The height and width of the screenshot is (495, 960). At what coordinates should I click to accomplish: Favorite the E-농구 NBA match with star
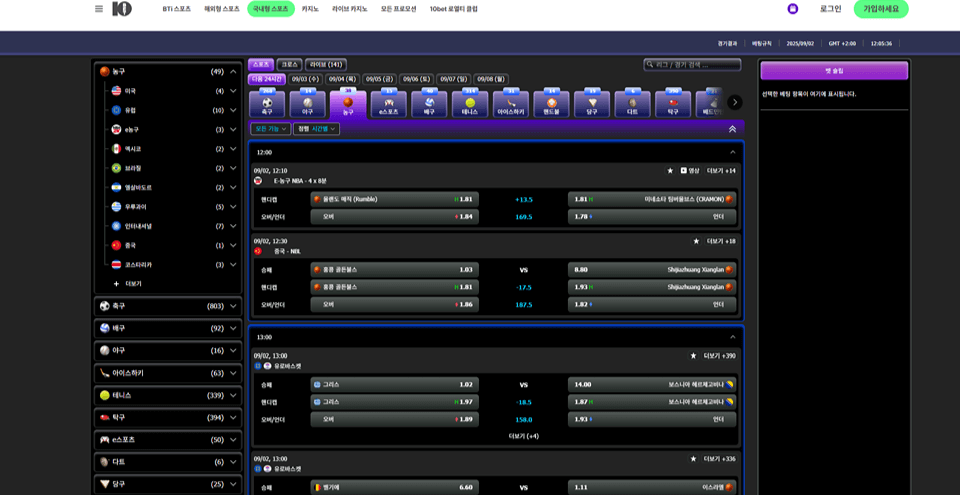[670, 171]
